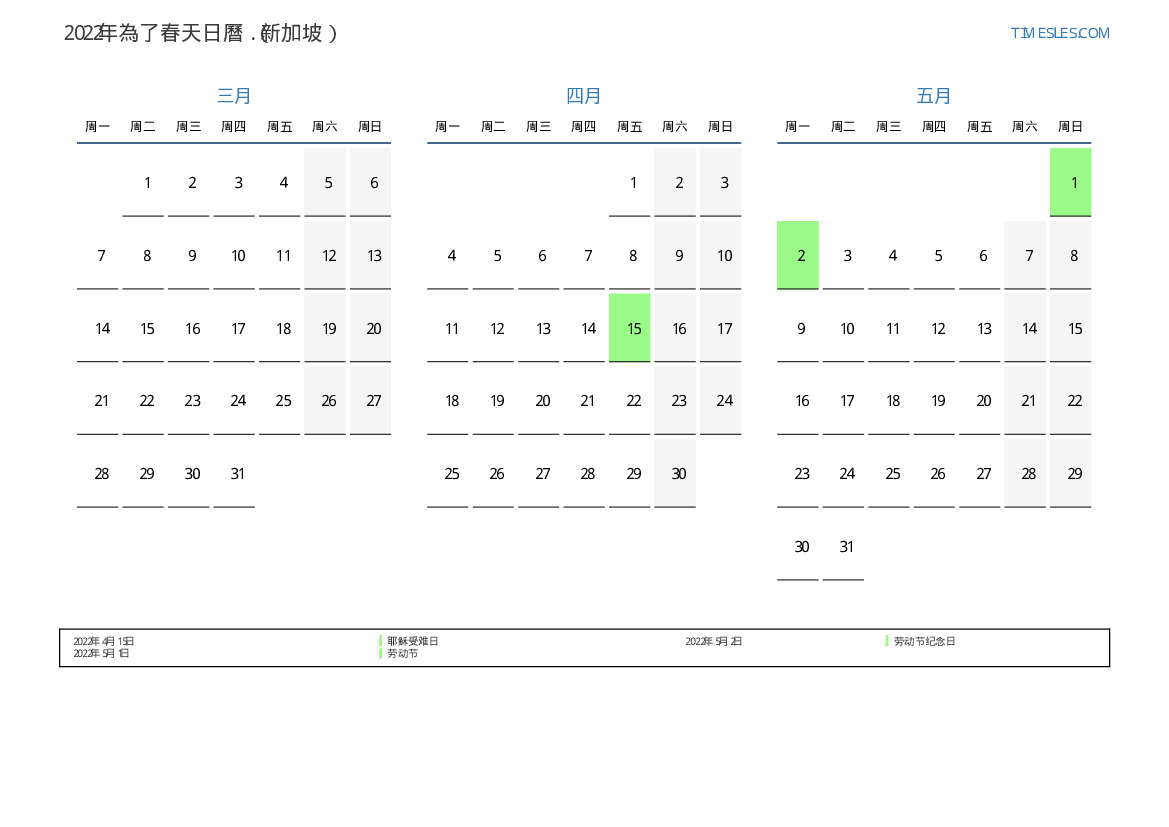The height and width of the screenshot is (827, 1169).
Task: Select the green May 2 date cell
Action: tap(798, 256)
